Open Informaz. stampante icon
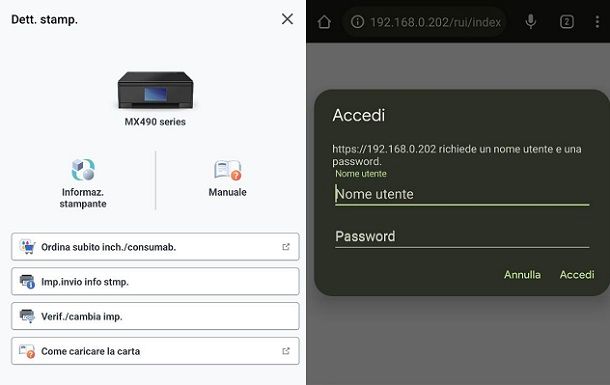The image size is (610, 385). 83,170
